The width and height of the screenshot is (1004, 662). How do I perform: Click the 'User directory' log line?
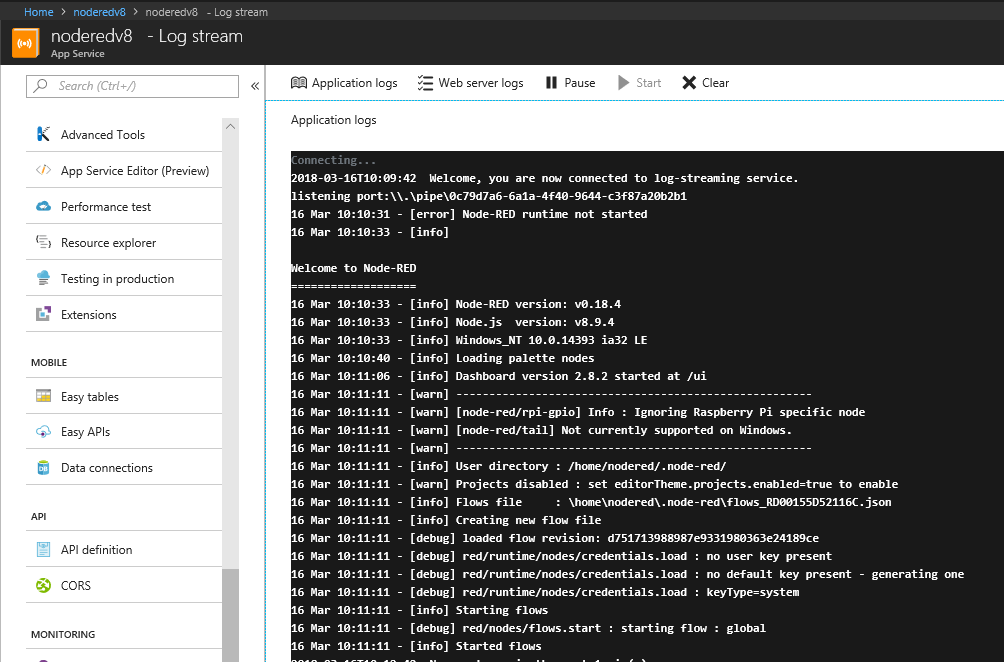click(508, 466)
